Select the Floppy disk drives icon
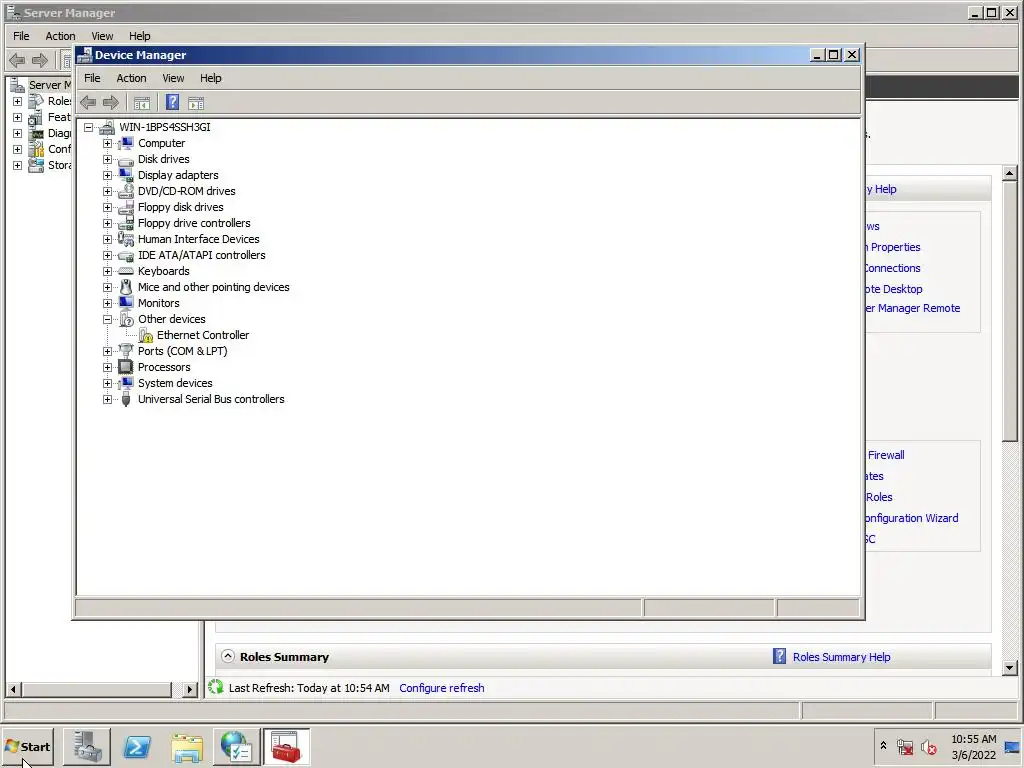The width and height of the screenshot is (1024, 768). coord(126,207)
